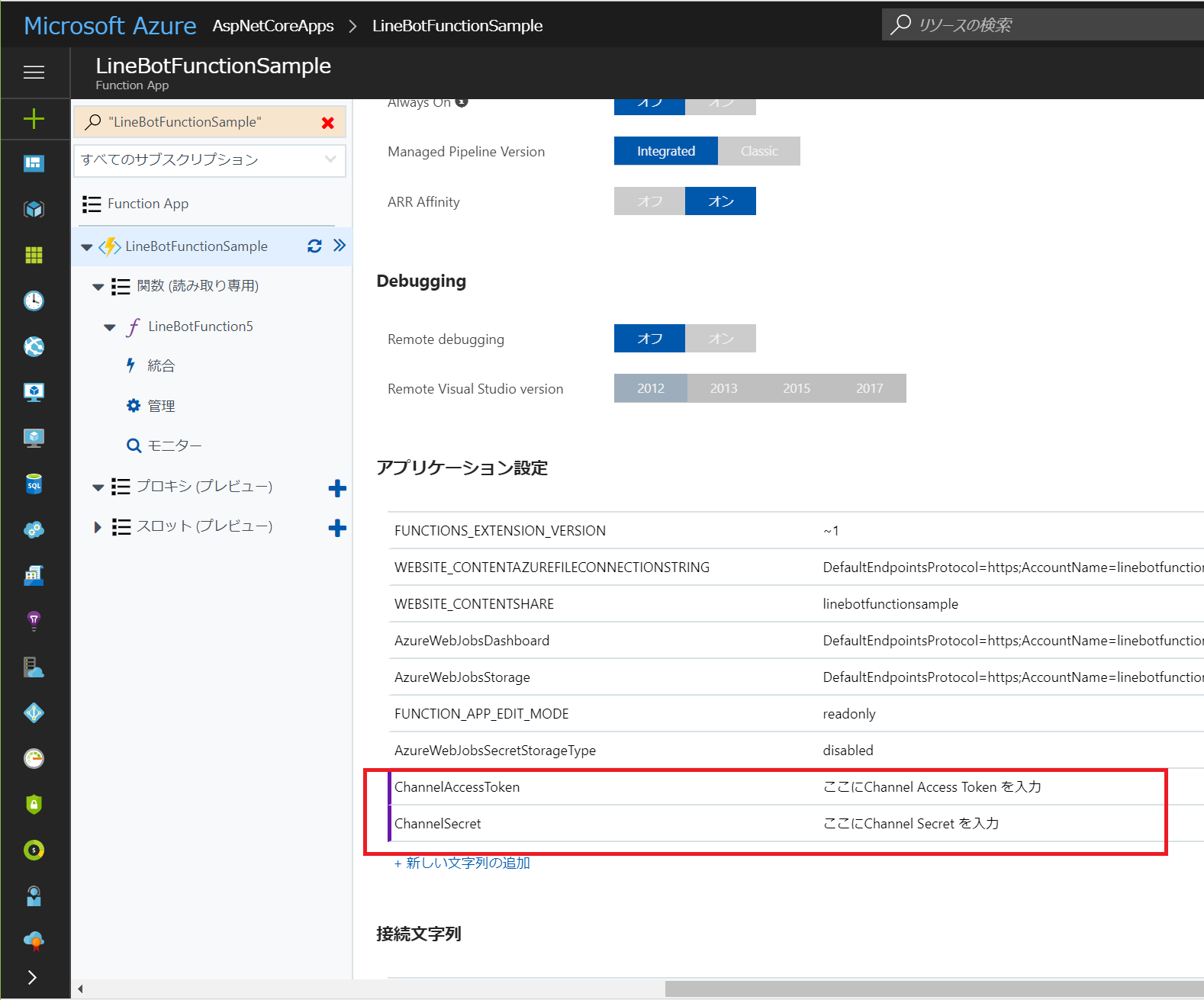1204x1000 pixels.
Task: Expand the スロット (プレビュー) node
Action: coord(97,527)
